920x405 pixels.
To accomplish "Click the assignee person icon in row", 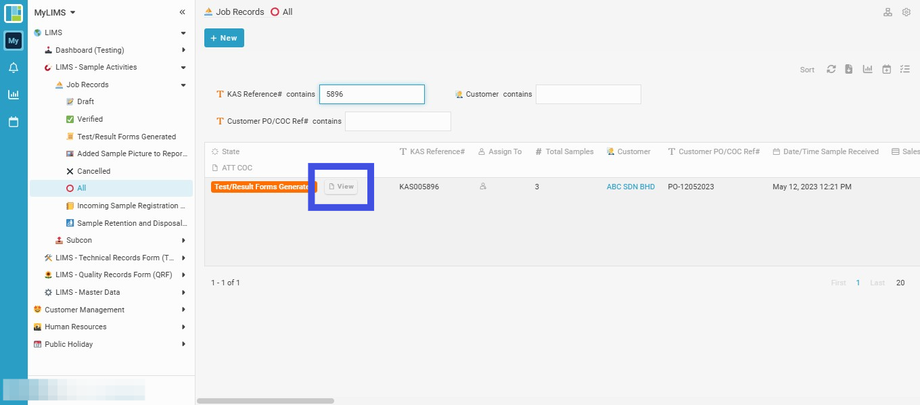I will point(483,186).
